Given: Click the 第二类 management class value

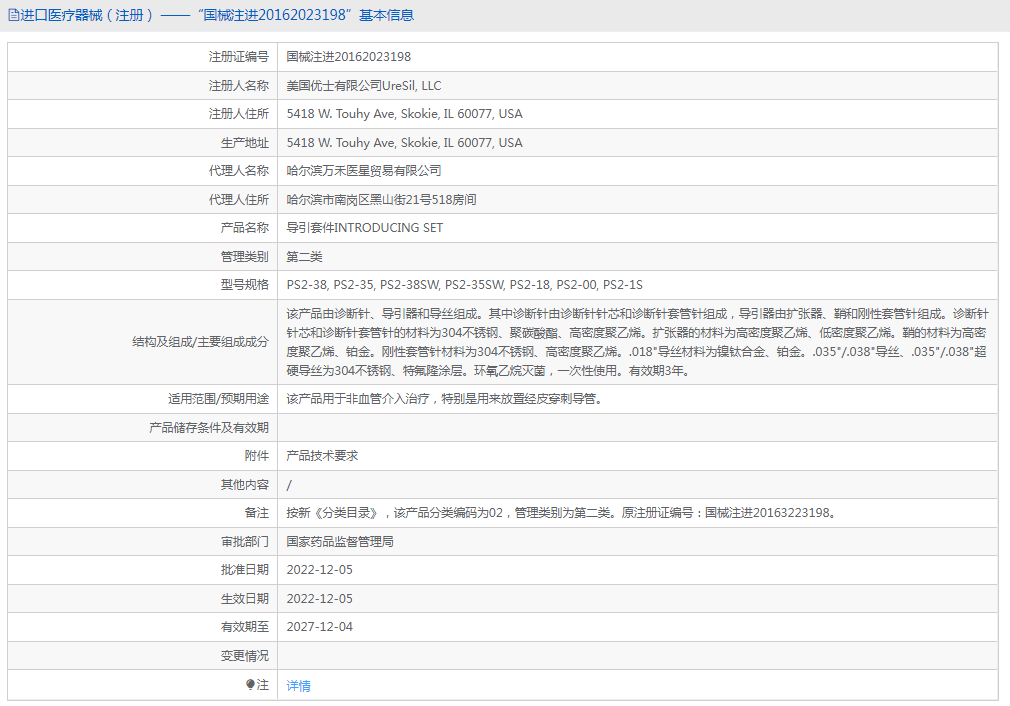Looking at the screenshot, I should click(304, 256).
